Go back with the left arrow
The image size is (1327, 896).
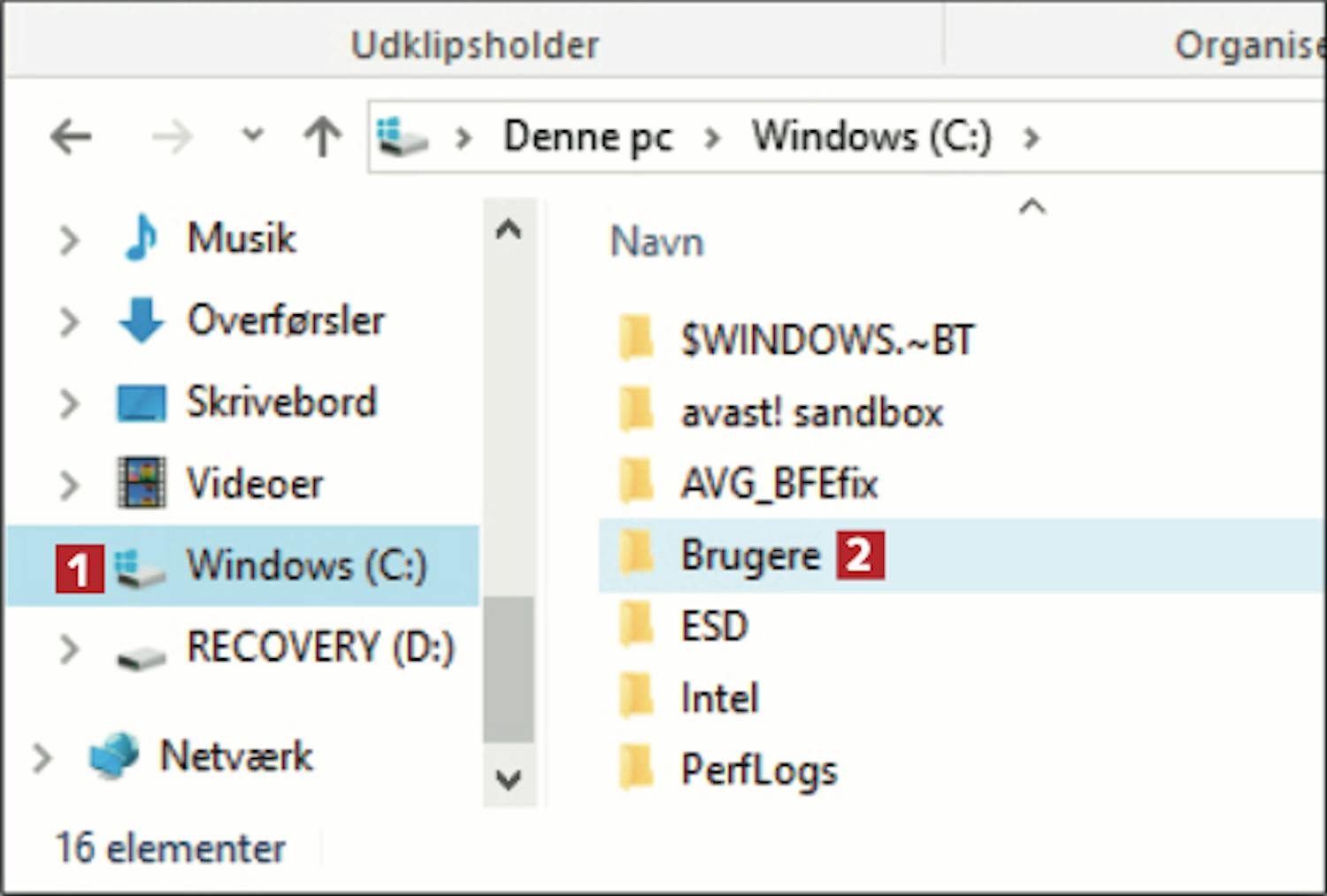tap(71, 137)
